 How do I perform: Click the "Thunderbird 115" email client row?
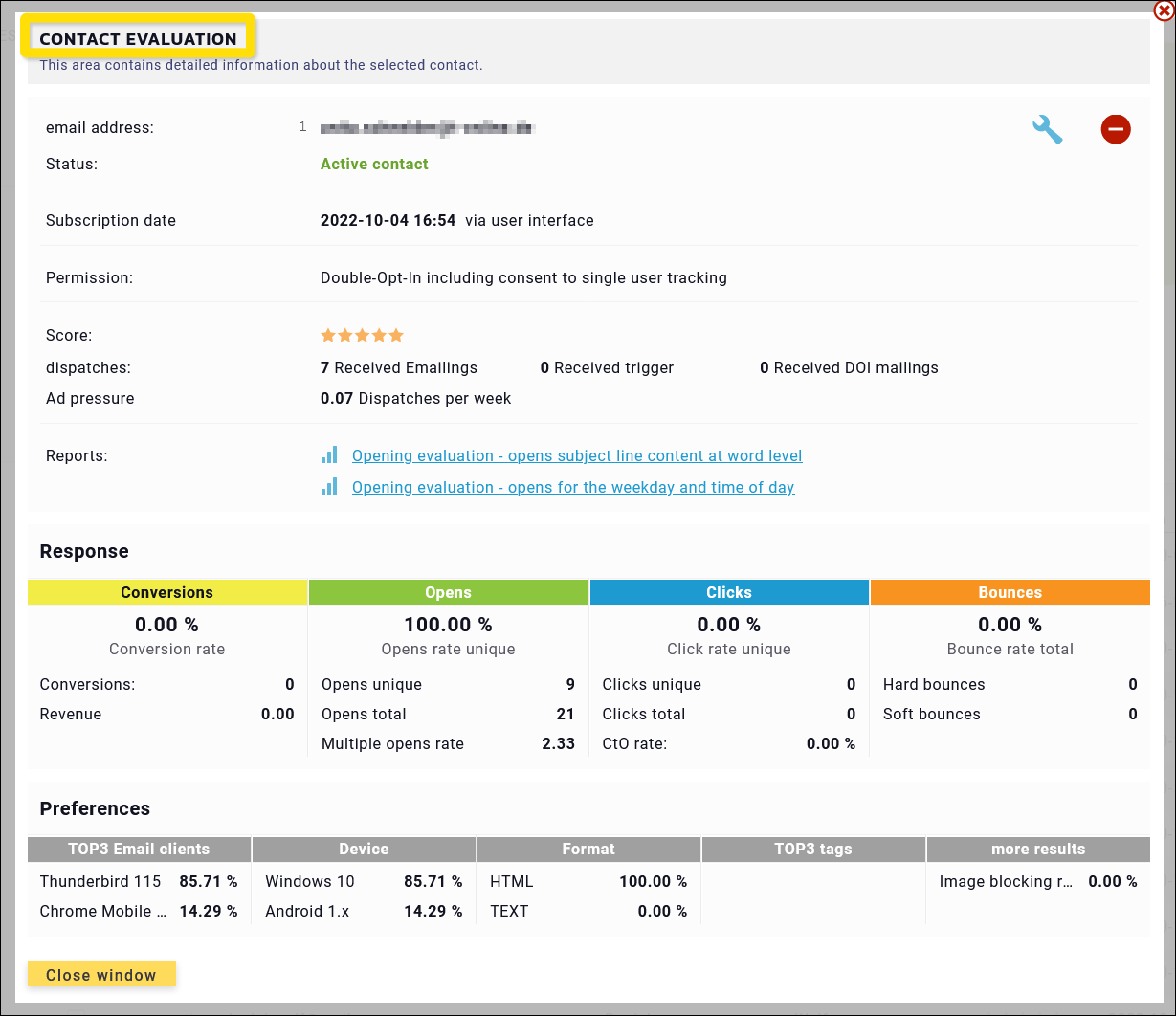(x=139, y=882)
